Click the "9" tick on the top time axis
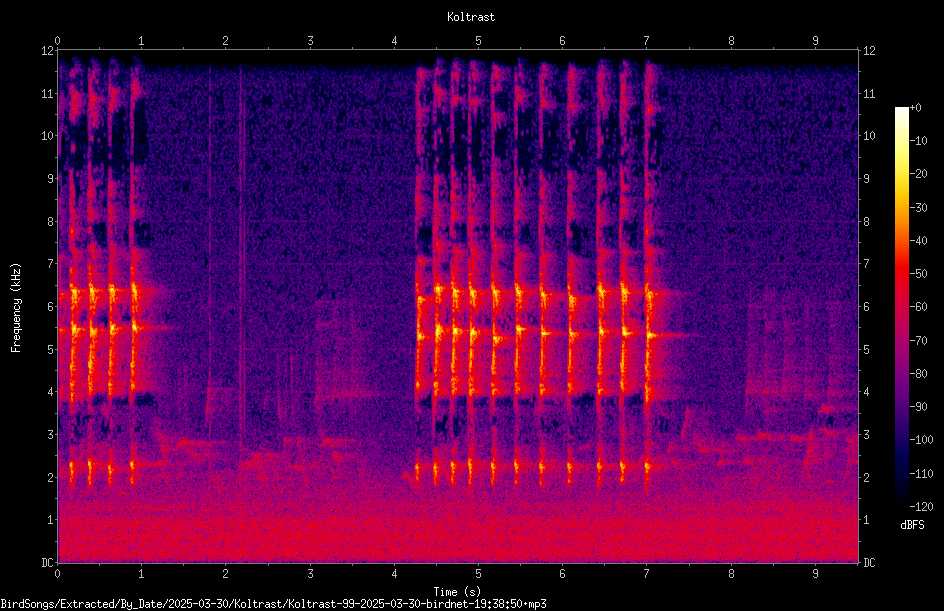Image resolution: width=944 pixels, height=611 pixels. click(815, 41)
